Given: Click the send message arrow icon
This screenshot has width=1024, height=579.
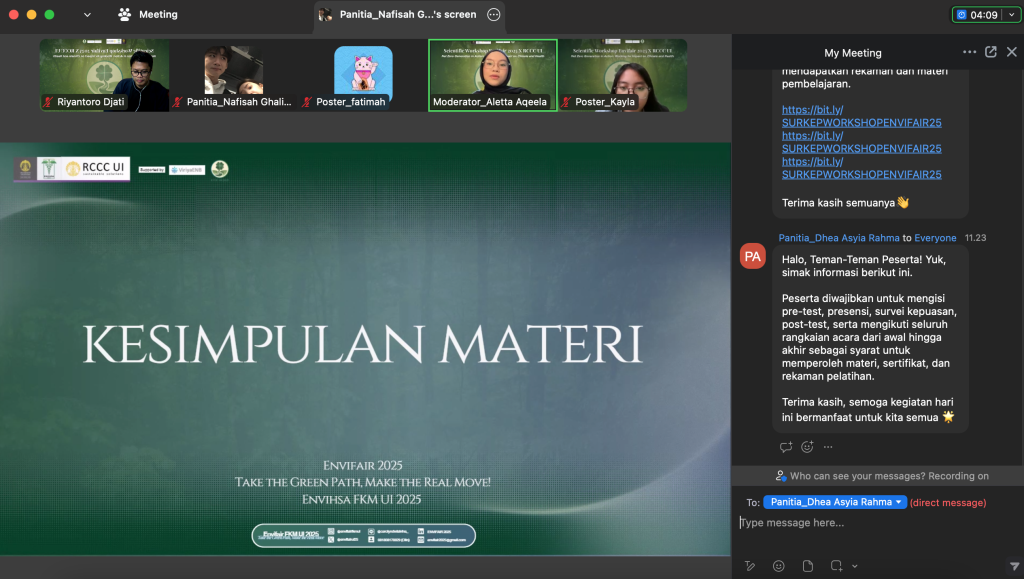Looking at the screenshot, I should pos(1014,566).
